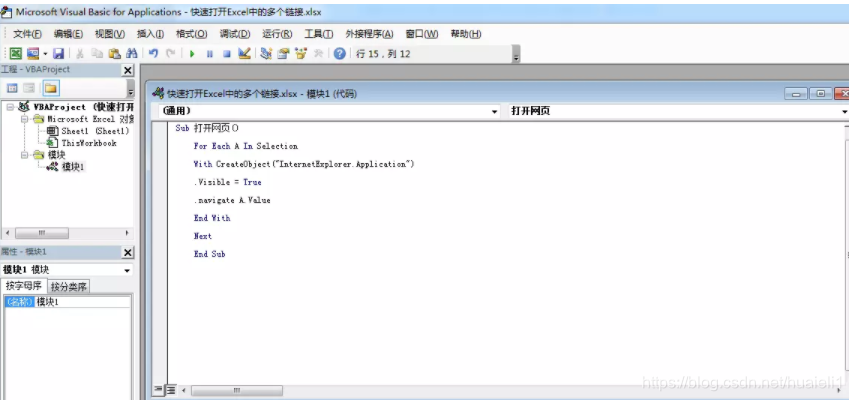Minimize the 模块1 code window
851x401 pixels.
click(796, 94)
